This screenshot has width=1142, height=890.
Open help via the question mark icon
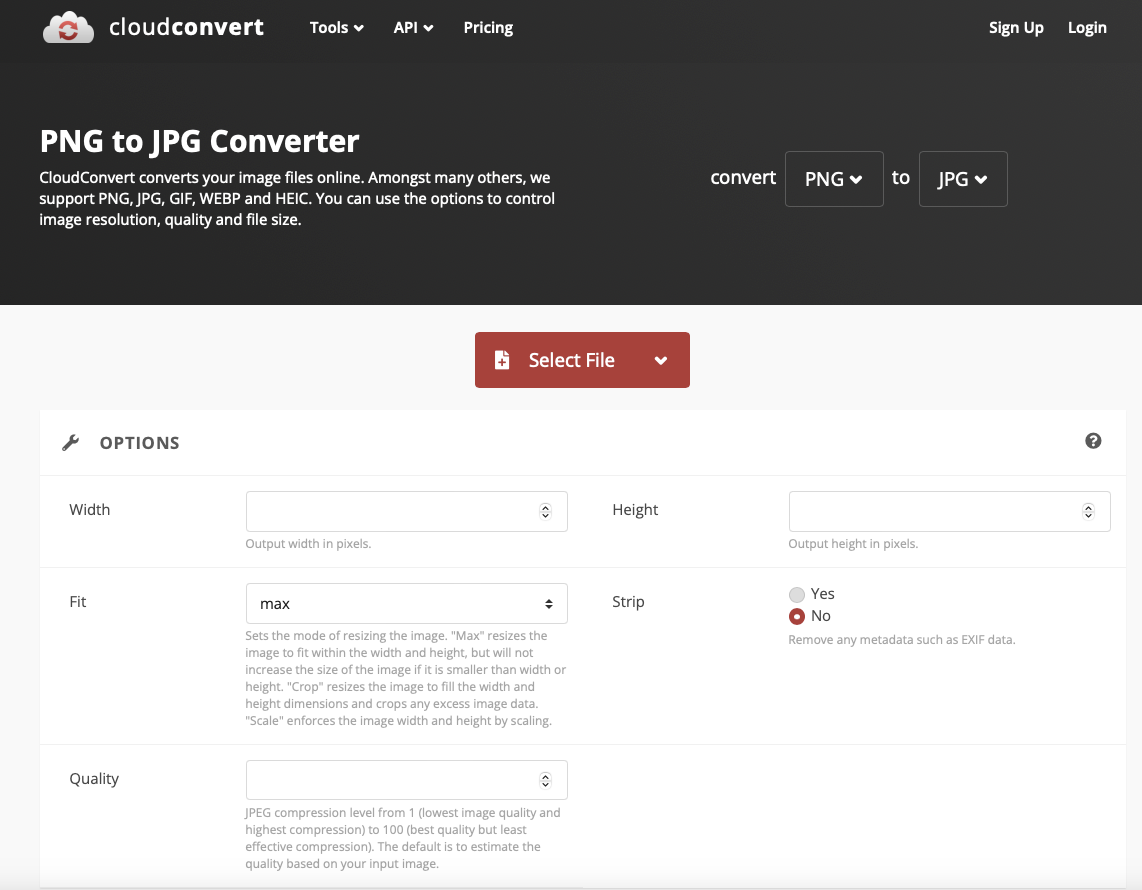pos(1093,440)
